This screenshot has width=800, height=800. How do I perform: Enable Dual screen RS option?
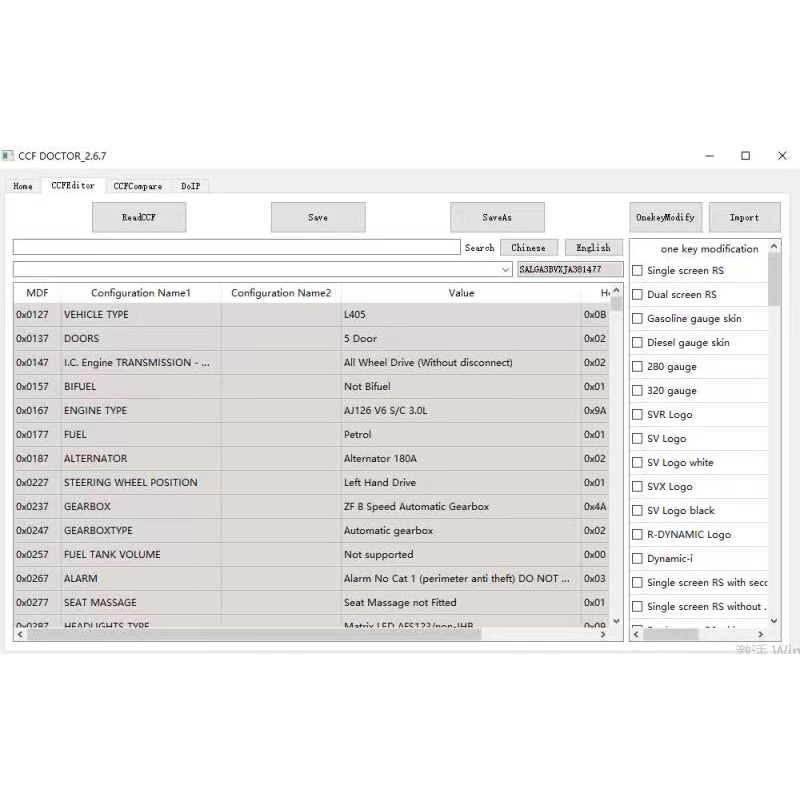(x=637, y=294)
